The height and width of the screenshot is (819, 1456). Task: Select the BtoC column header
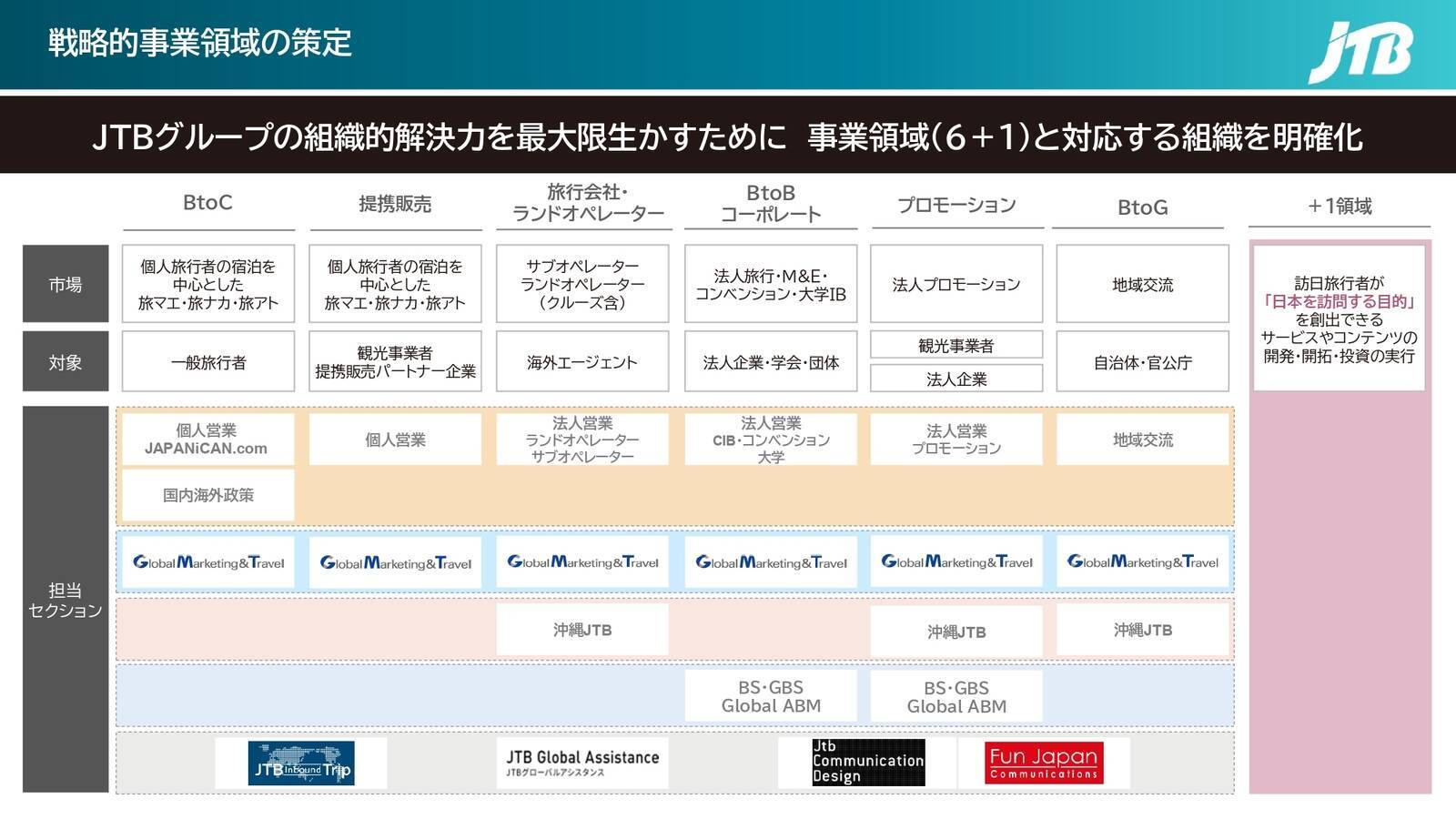pyautogui.click(x=207, y=203)
